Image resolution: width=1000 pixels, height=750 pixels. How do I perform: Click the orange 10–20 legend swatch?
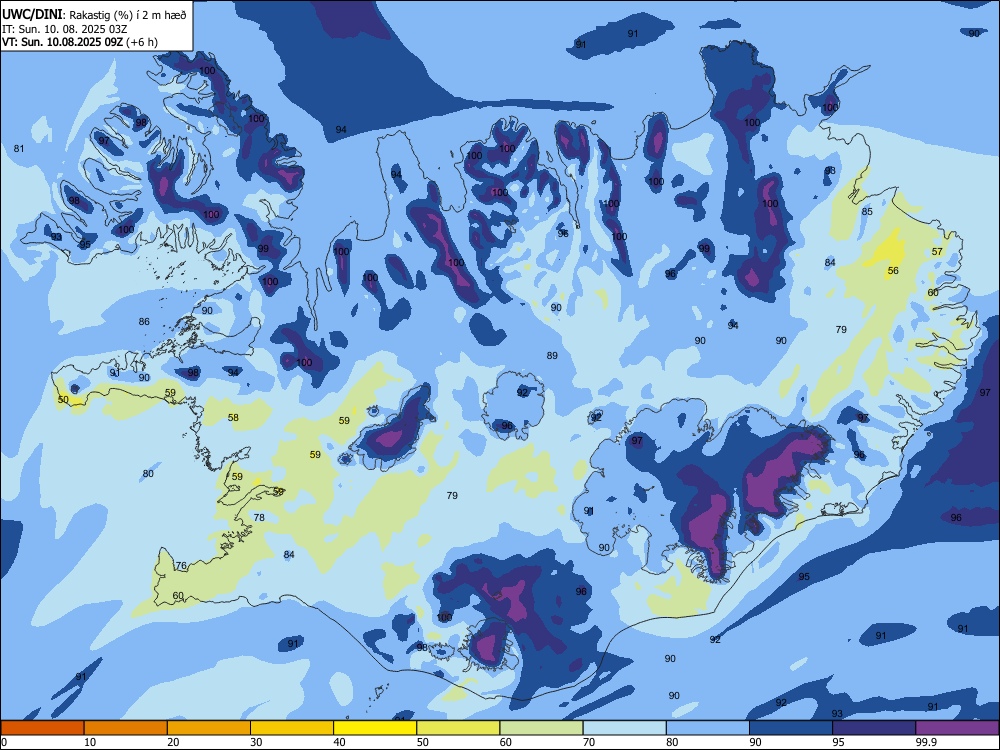[x=126, y=728]
